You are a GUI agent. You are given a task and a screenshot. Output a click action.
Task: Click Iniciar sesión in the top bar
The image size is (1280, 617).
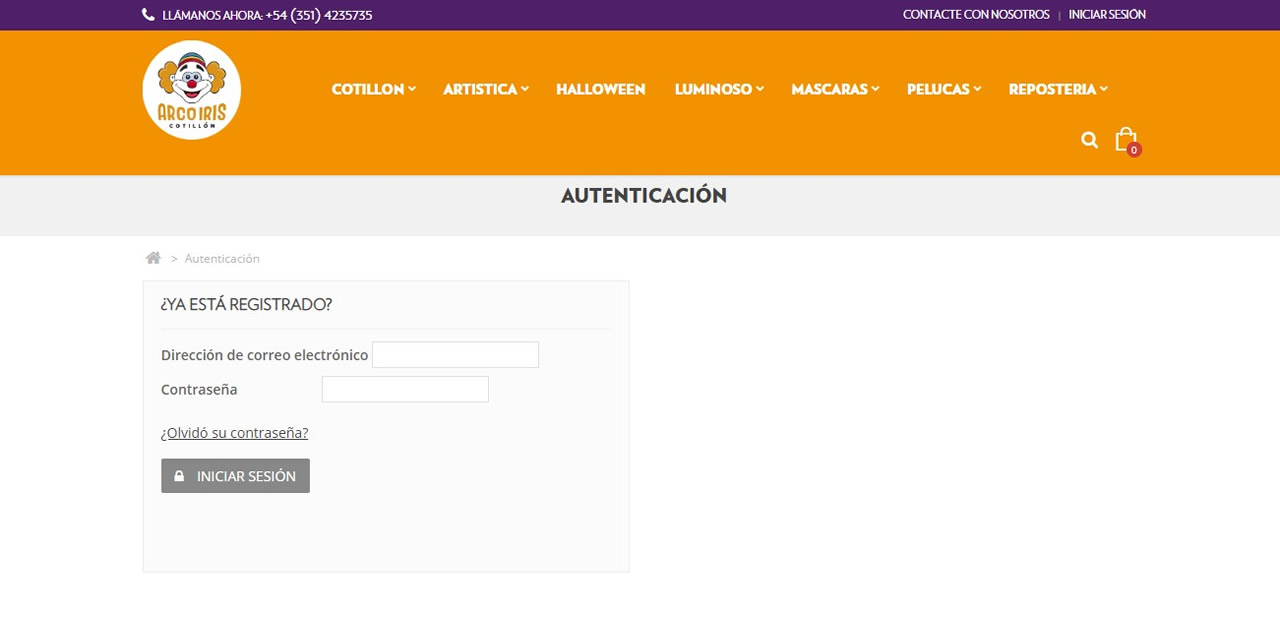point(1107,15)
